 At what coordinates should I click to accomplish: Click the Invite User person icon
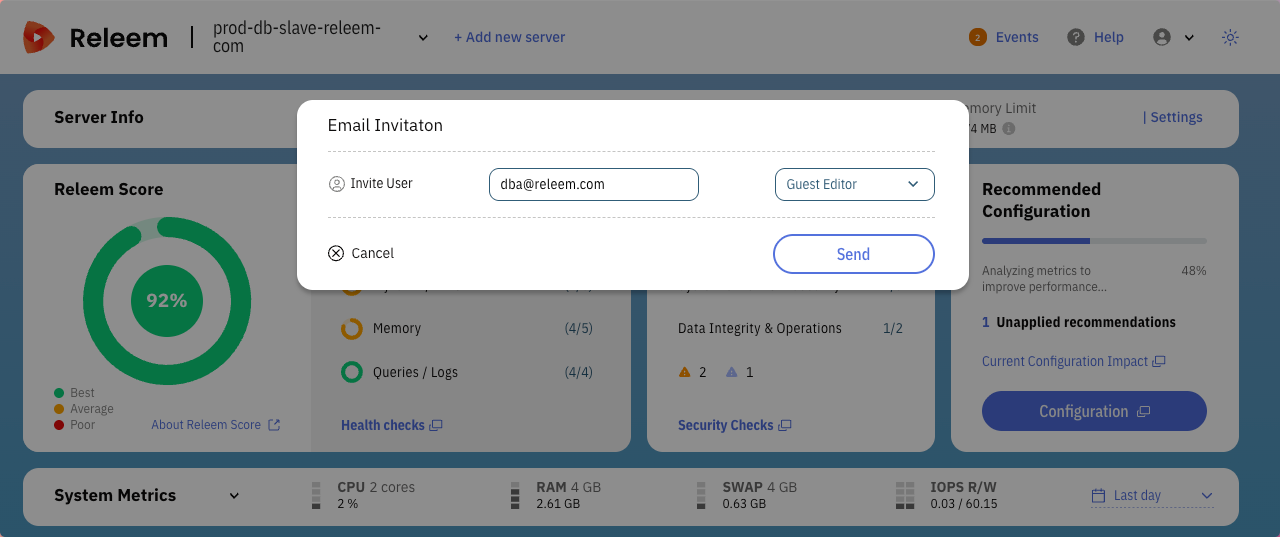click(336, 184)
